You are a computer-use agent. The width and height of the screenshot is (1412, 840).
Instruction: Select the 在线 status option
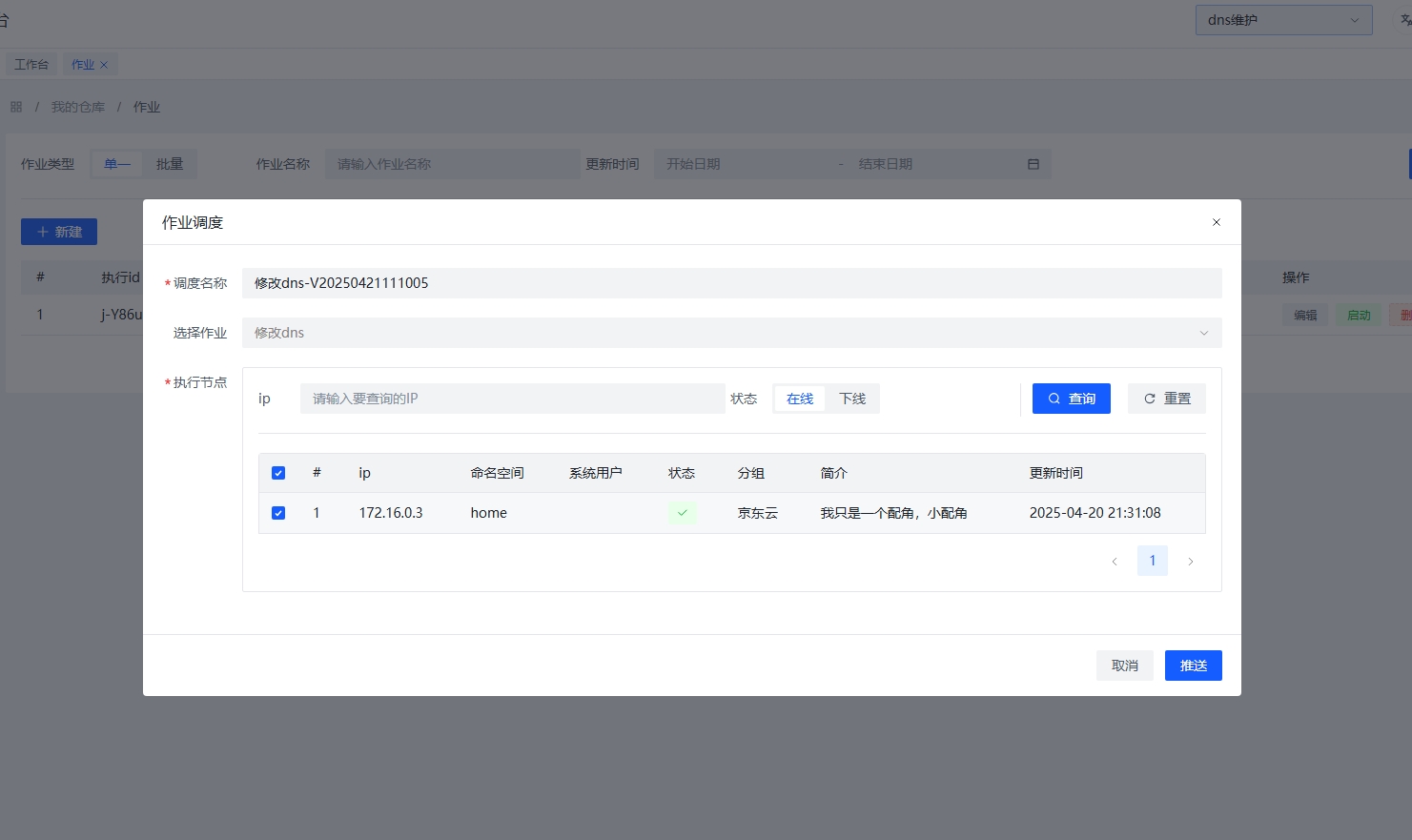800,399
